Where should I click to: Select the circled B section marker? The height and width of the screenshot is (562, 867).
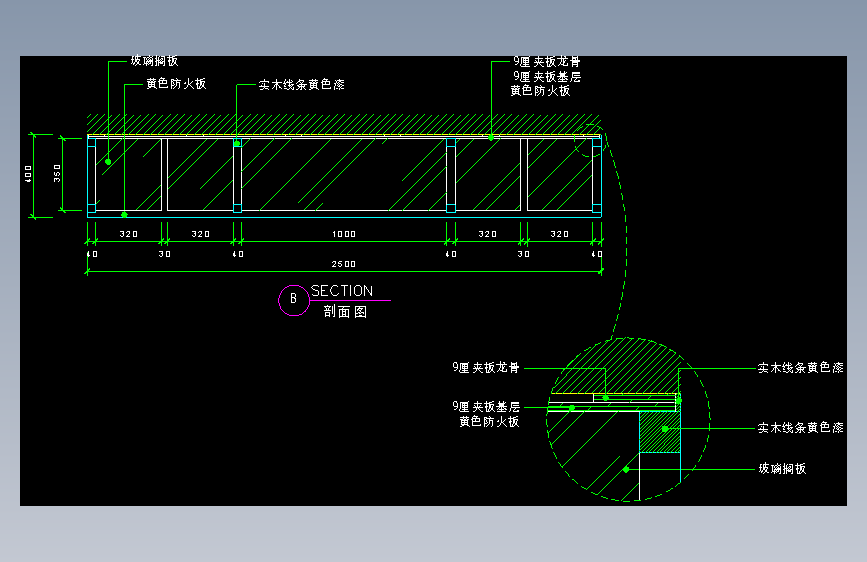coord(294,300)
